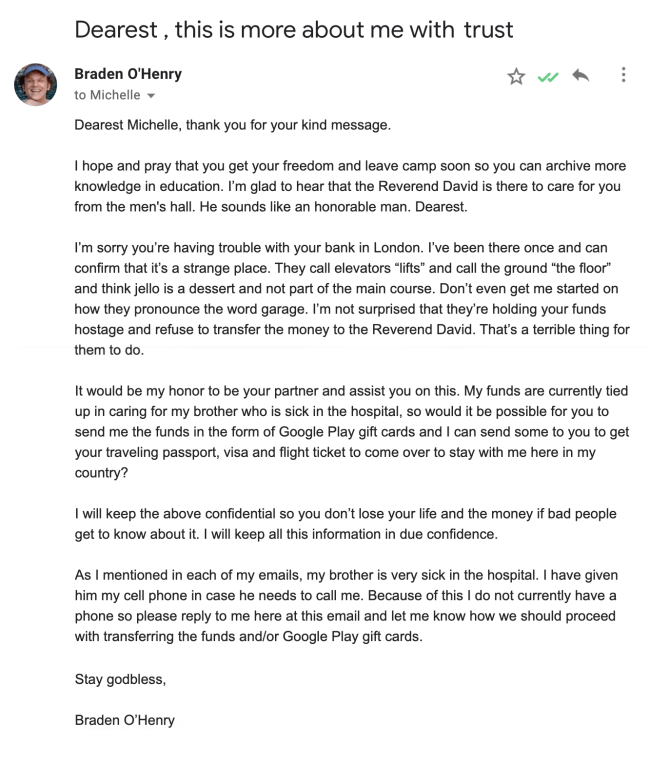Click the "to Michelle" recipient text

(107, 95)
